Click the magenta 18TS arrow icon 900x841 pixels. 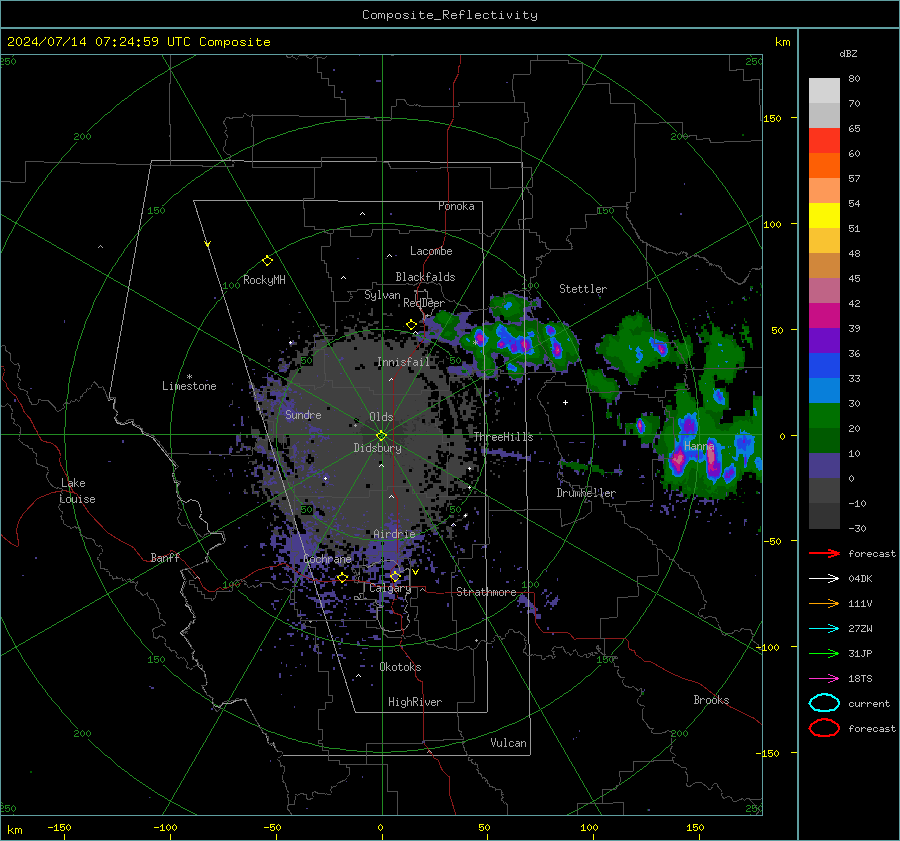click(x=824, y=679)
